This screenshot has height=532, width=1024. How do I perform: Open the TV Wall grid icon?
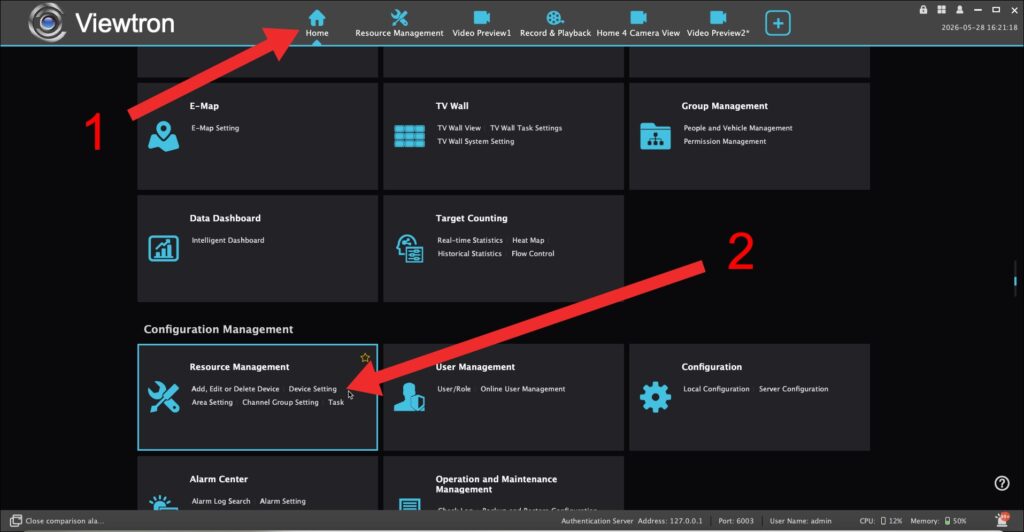[x=409, y=136]
